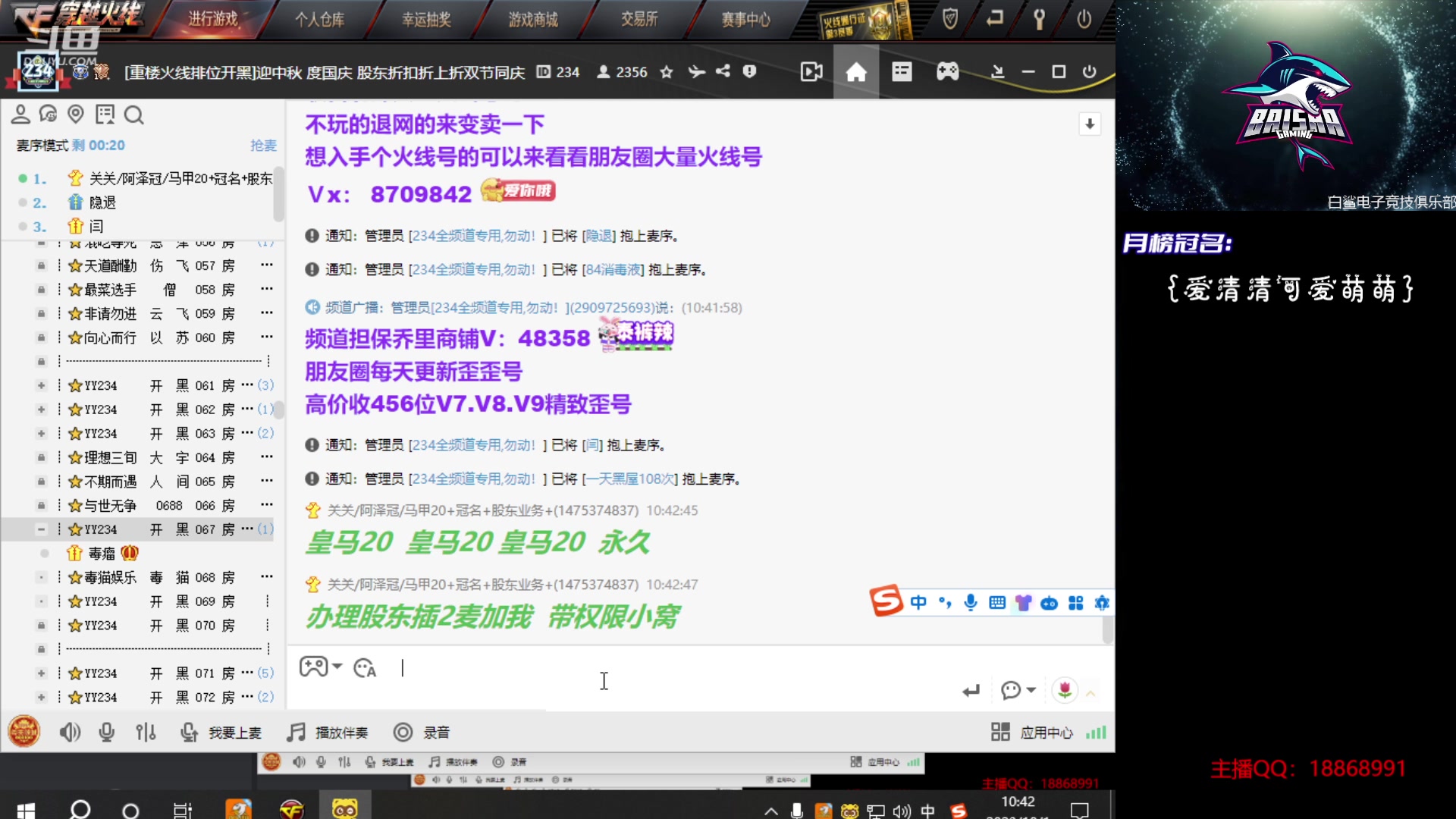This screenshot has width=1456, height=819.
Task: Click the key icon in game top bar
Action: [1040, 19]
